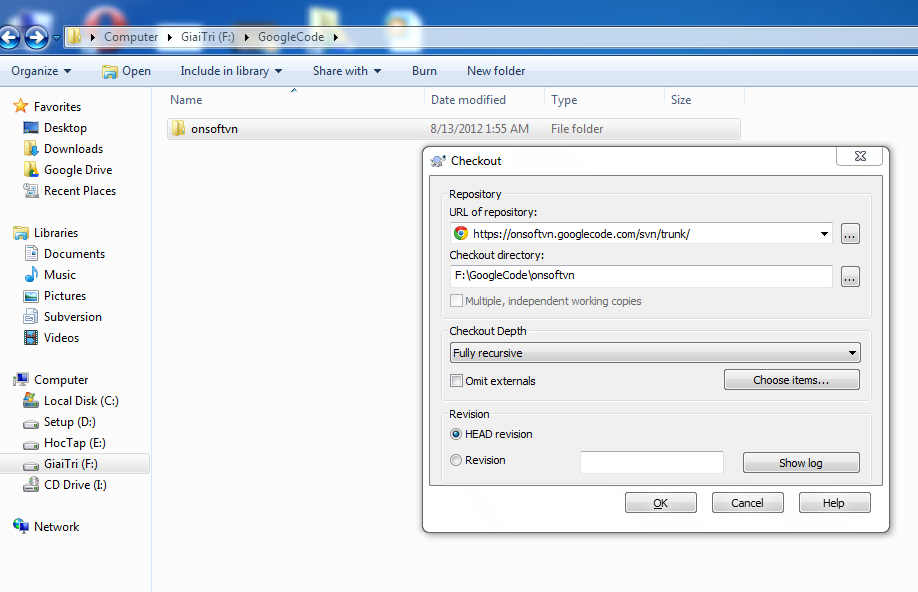This screenshot has width=918, height=592.
Task: Click the browse button beside Checkout directory
Action: coord(850,276)
